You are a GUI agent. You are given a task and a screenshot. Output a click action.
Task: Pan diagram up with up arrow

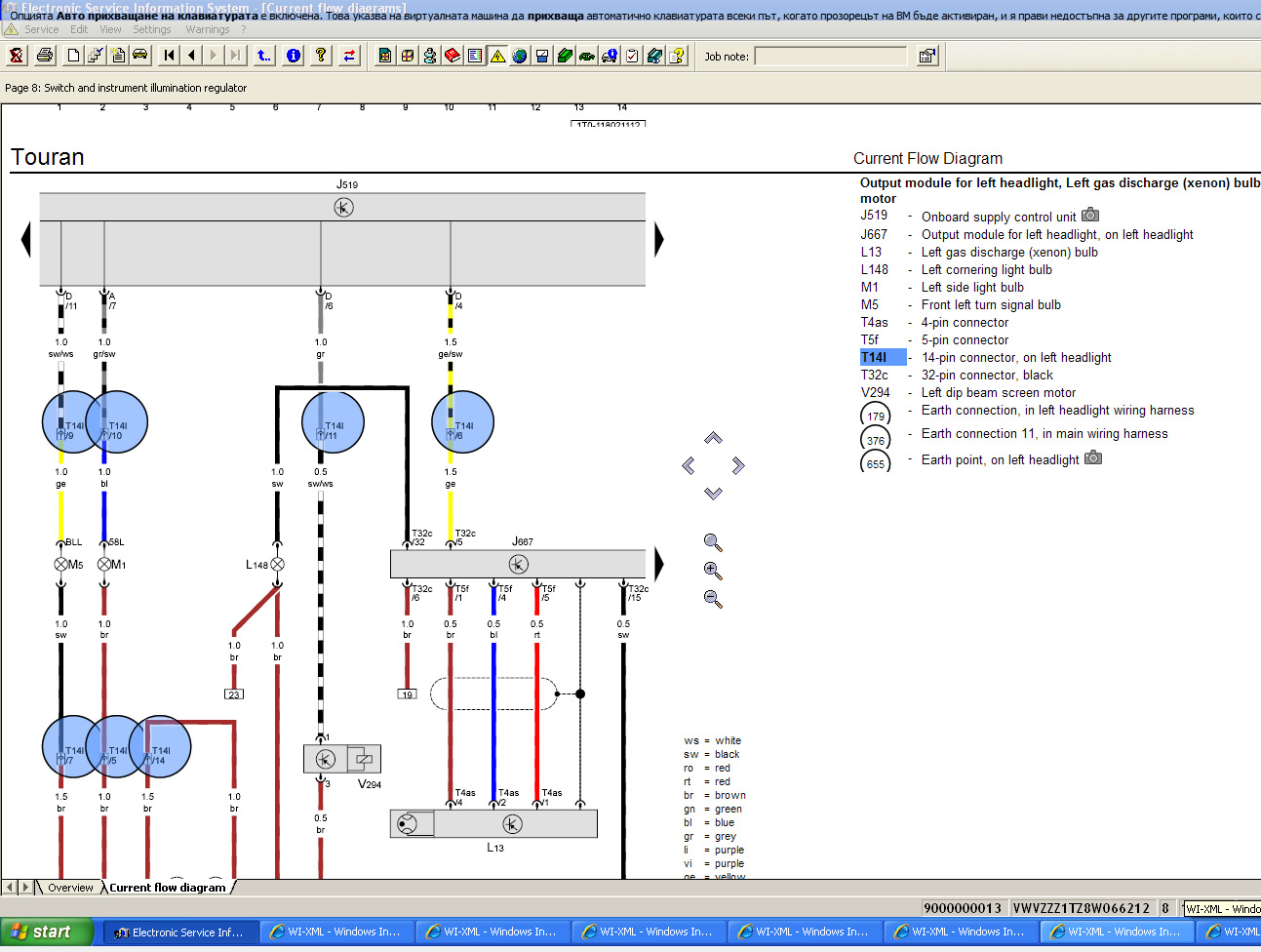(713, 438)
